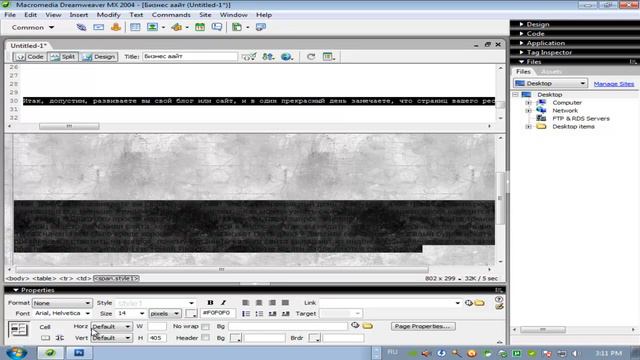Switch to Design view

pyautogui.click(x=99, y=57)
